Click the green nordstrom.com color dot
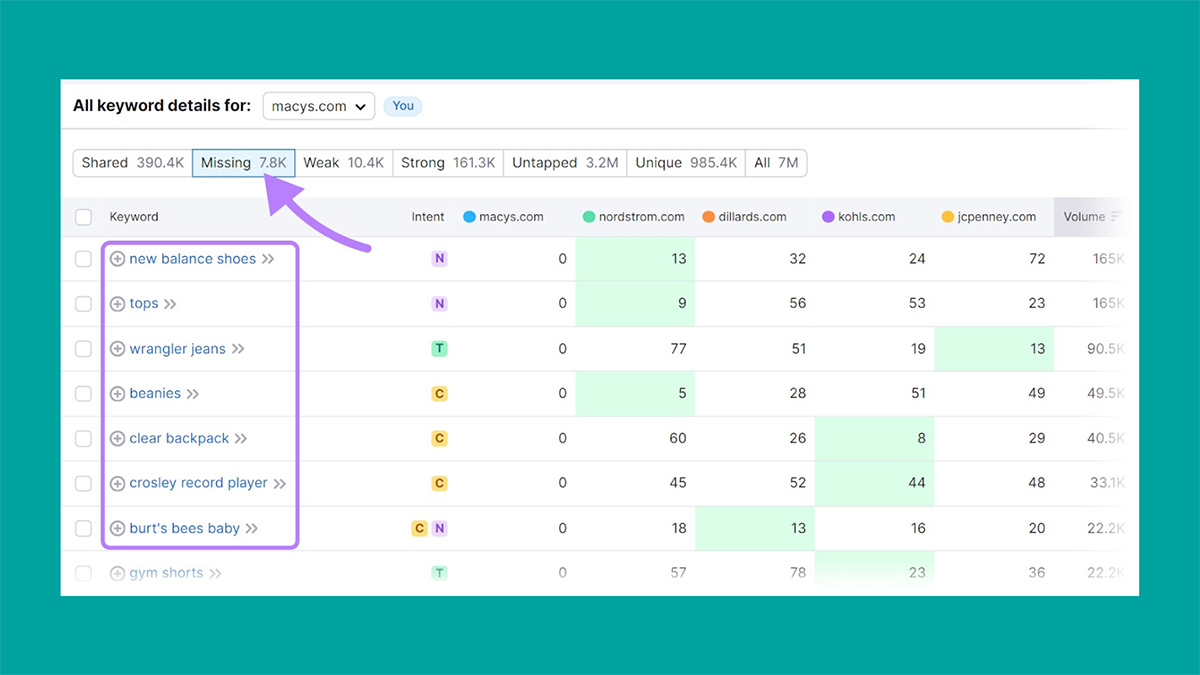This screenshot has width=1200, height=675. 589,217
